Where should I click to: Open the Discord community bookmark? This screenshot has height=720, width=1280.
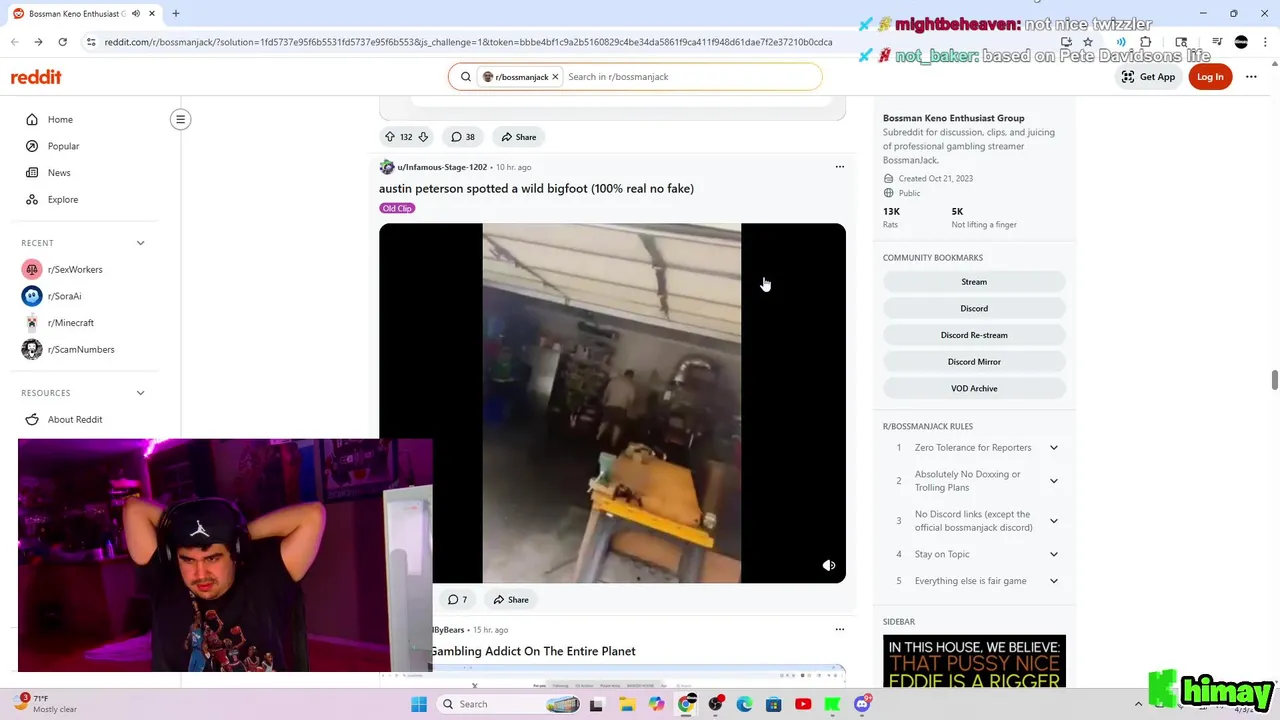974,309
